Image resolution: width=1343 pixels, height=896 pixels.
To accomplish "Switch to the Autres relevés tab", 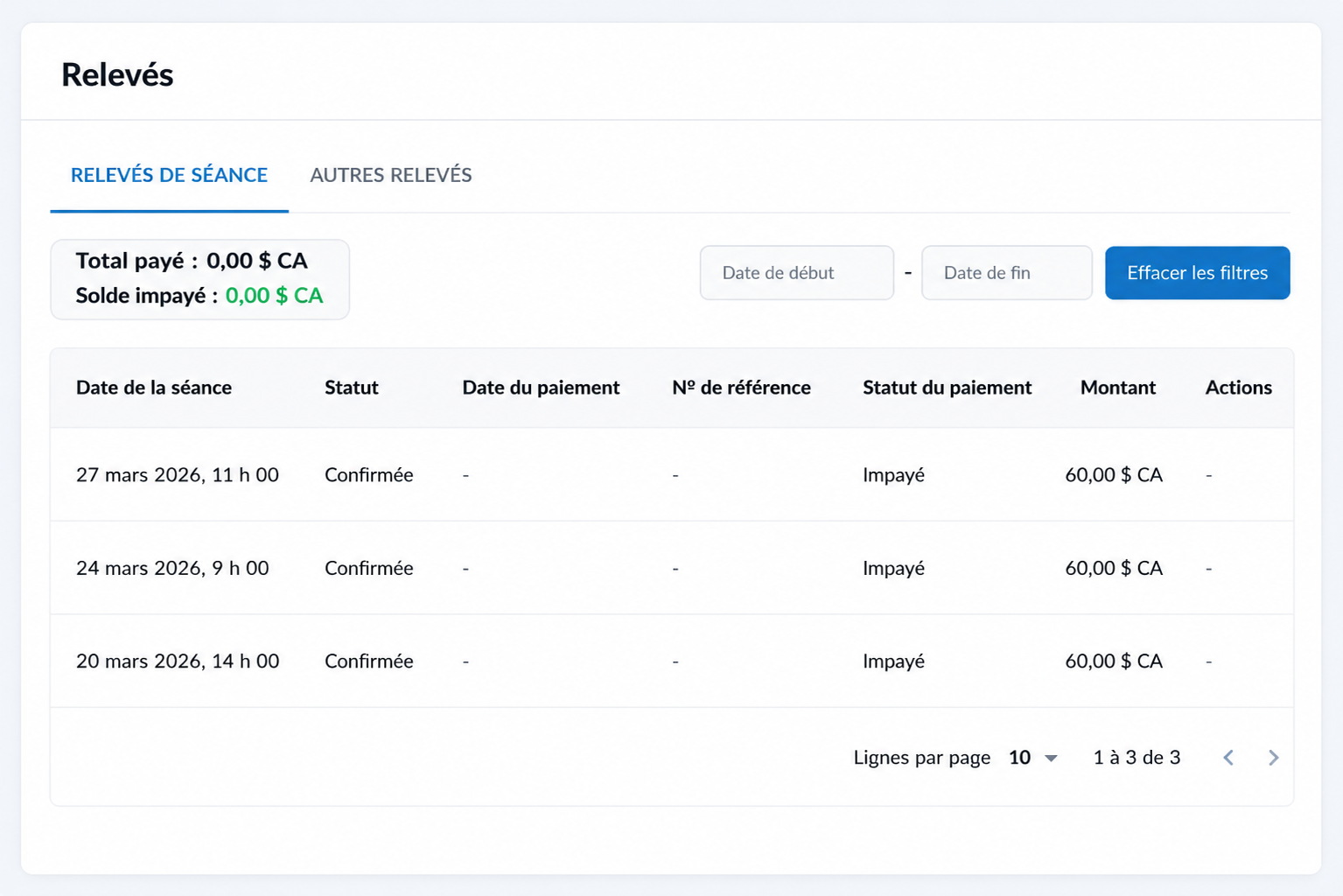I will pyautogui.click(x=391, y=175).
